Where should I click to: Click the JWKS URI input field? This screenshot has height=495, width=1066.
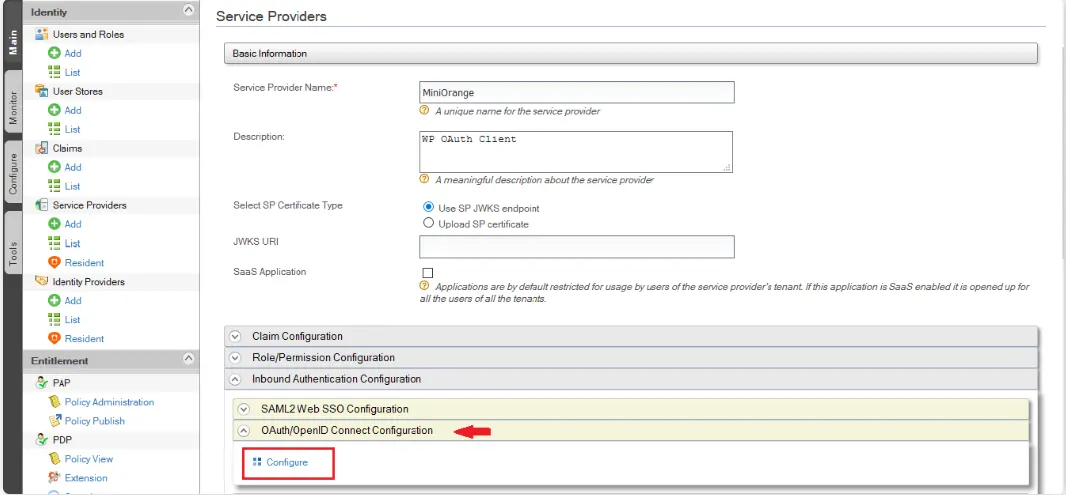[x=577, y=247]
